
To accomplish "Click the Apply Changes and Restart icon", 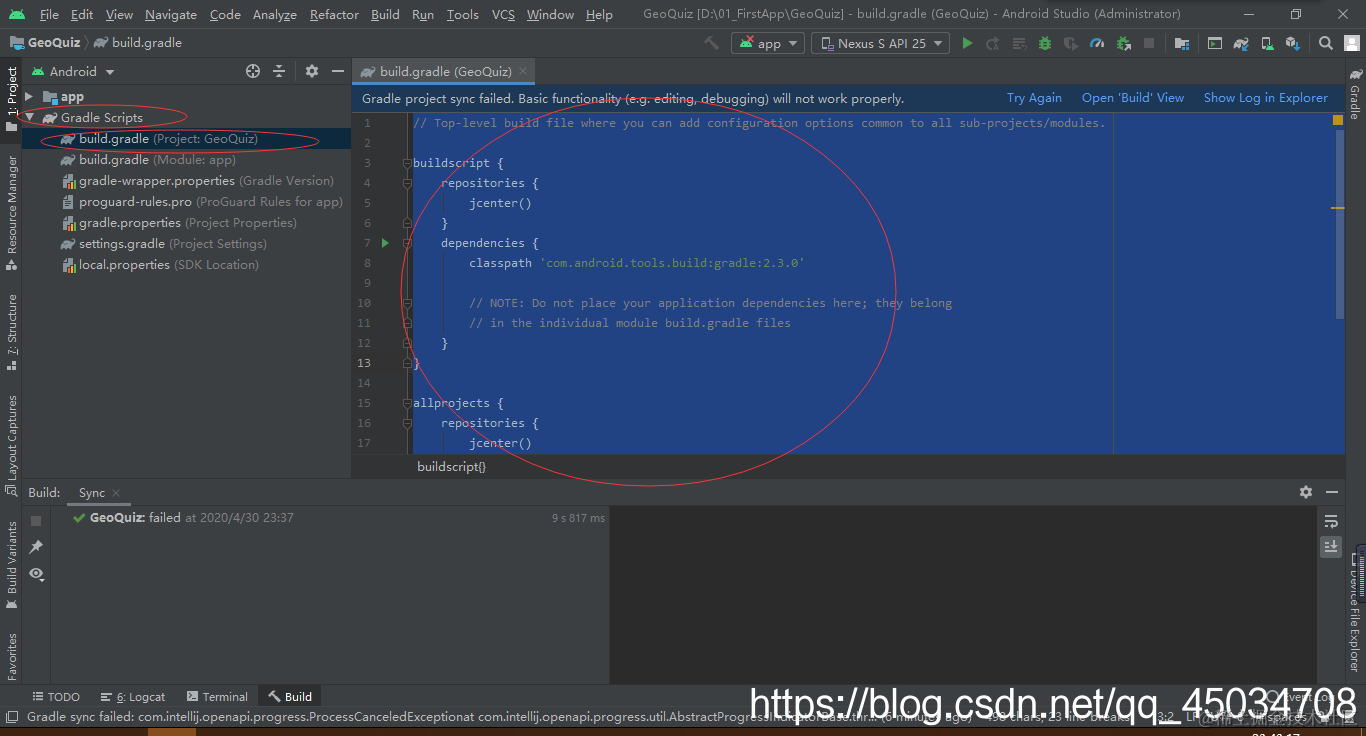I will click(993, 43).
